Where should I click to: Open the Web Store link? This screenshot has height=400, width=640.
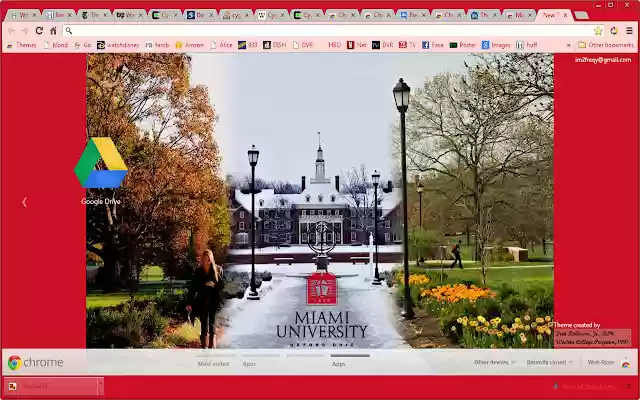pos(601,362)
